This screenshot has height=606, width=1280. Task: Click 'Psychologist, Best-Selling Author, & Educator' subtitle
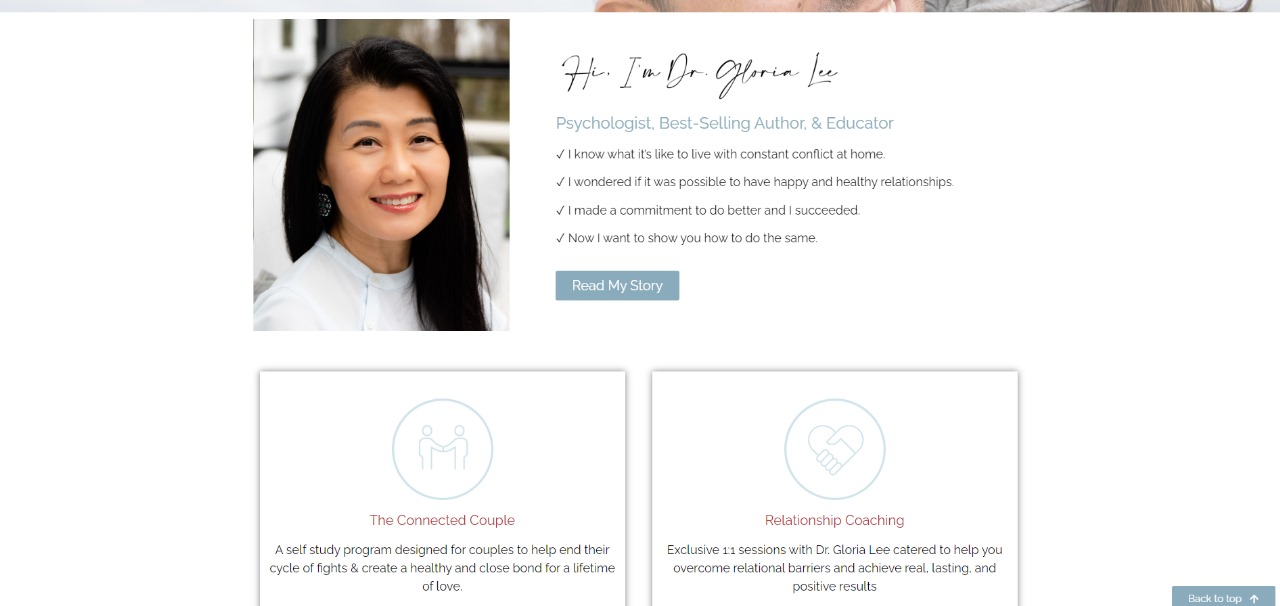[x=725, y=123]
